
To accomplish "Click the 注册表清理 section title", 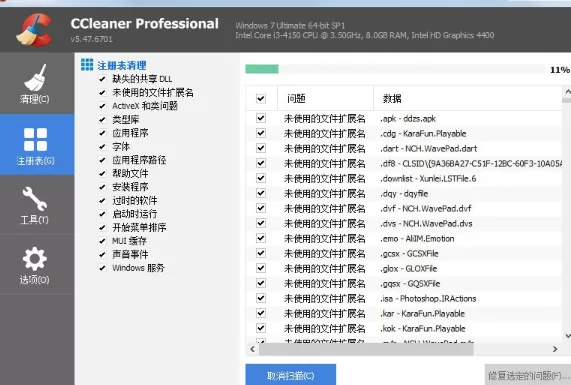I will pyautogui.click(x=122, y=66).
